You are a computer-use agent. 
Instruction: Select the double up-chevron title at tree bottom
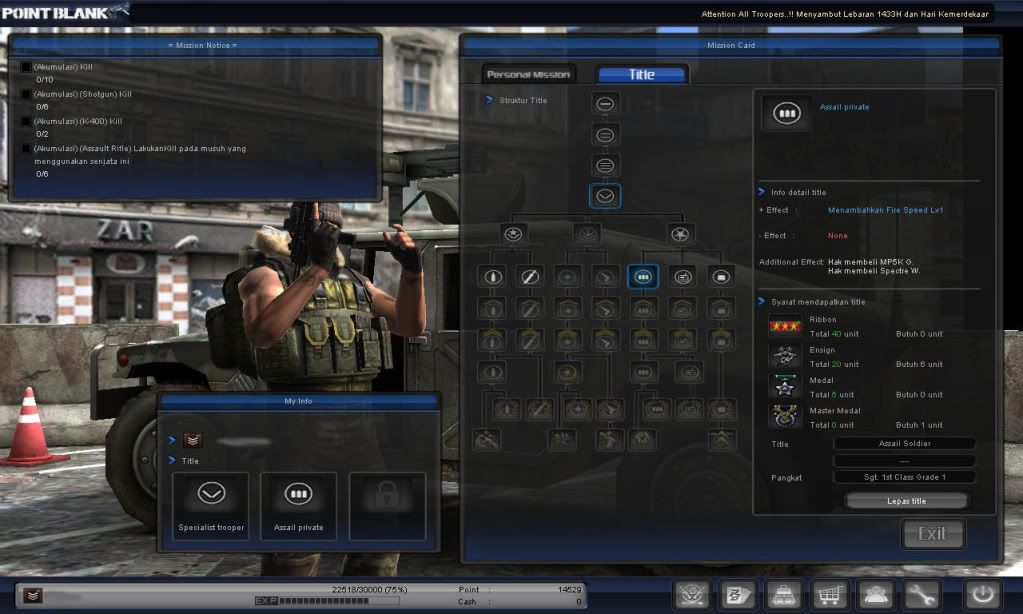coord(721,440)
